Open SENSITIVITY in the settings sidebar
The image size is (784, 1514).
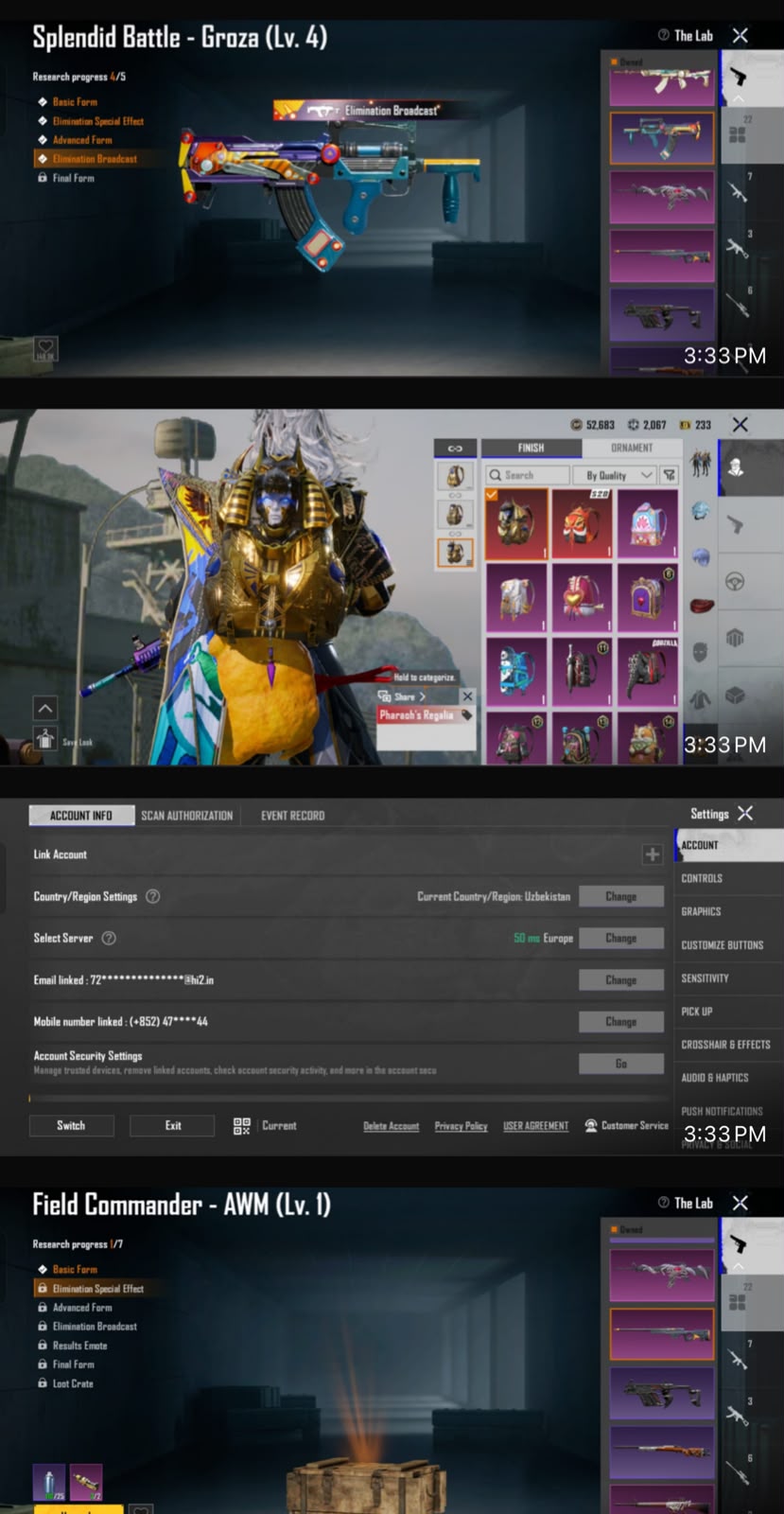[x=705, y=977]
